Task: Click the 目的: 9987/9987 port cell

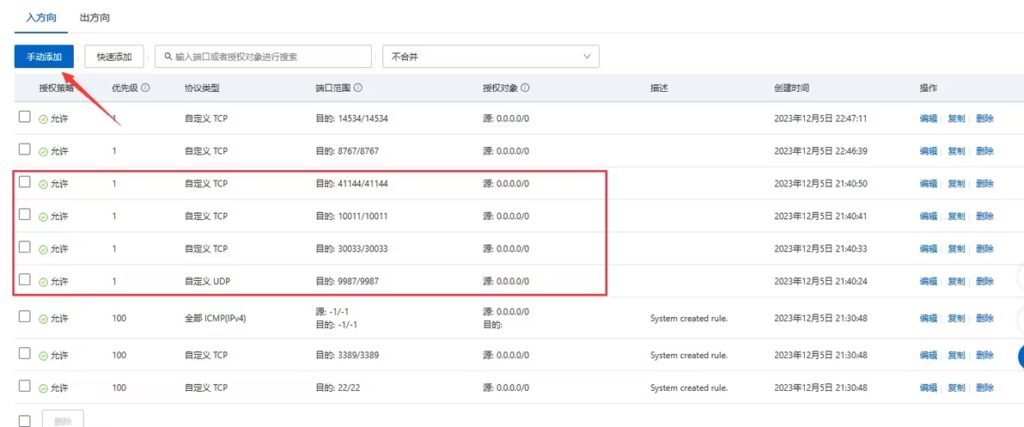Action: point(347,281)
